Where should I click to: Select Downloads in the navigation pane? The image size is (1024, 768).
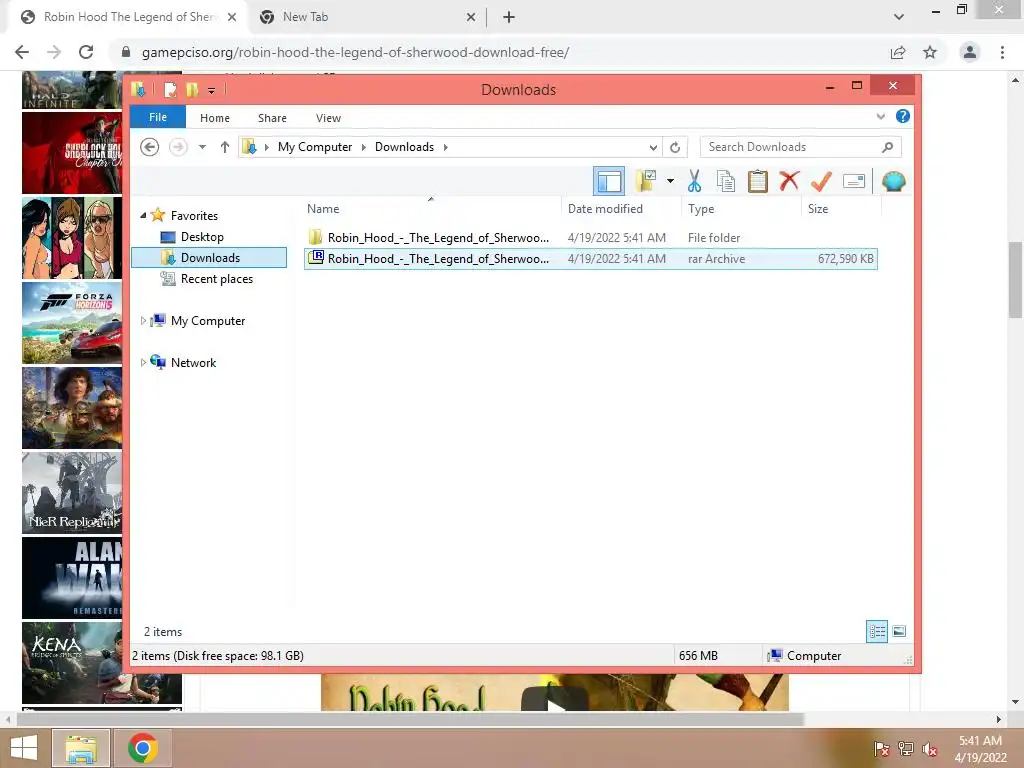(x=209, y=258)
